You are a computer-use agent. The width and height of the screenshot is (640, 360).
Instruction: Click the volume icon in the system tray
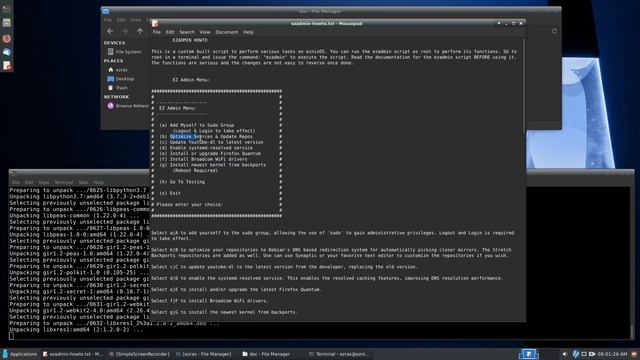pos(565,354)
